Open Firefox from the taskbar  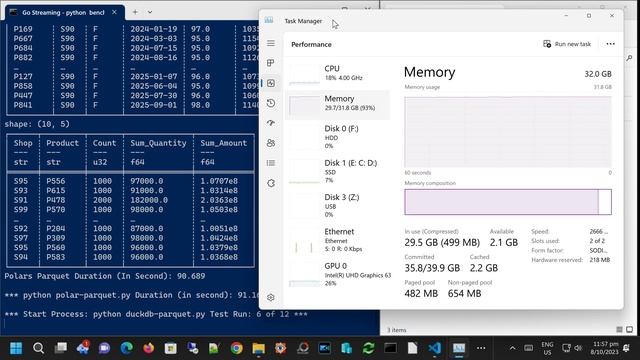coord(149,348)
